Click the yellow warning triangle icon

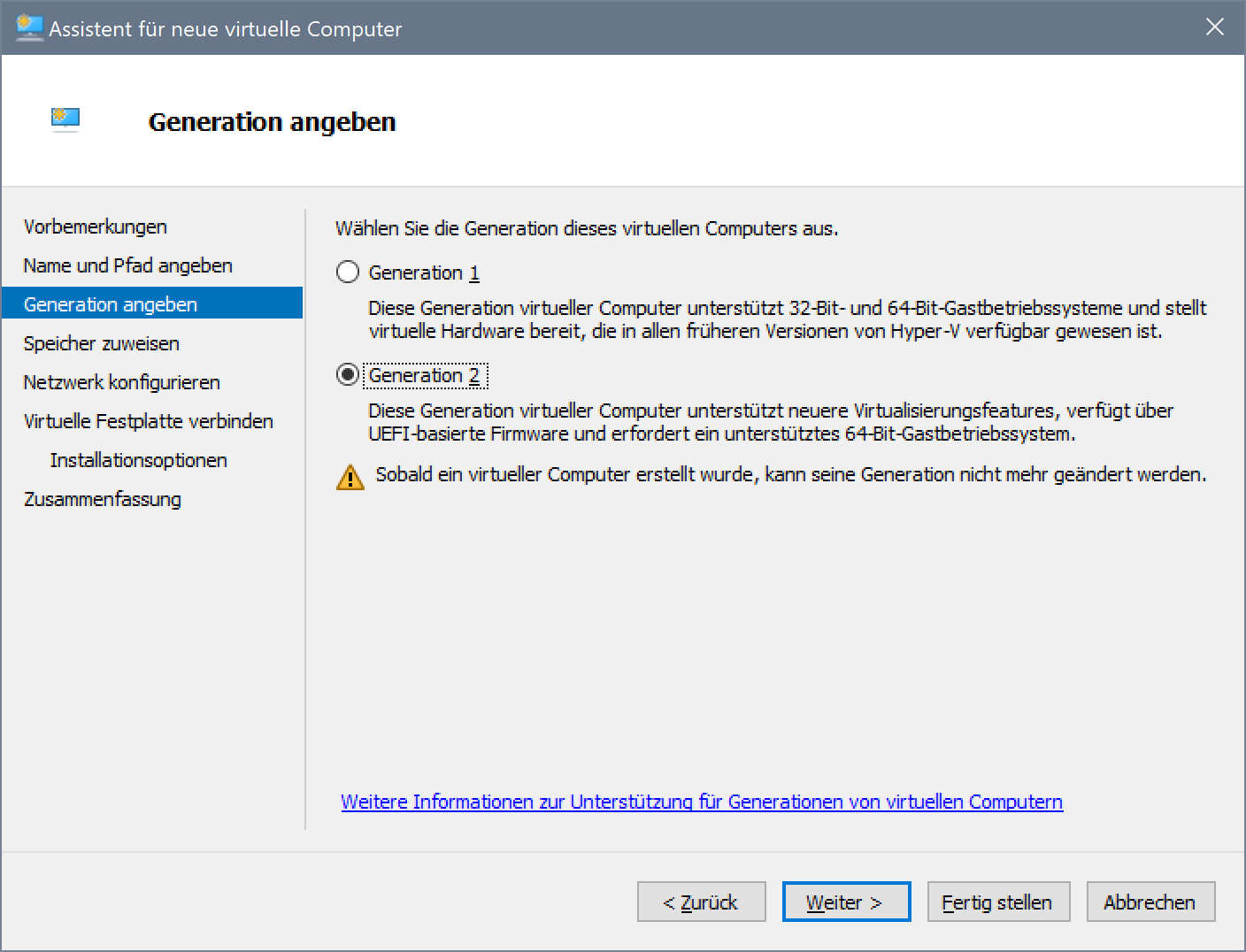pyautogui.click(x=350, y=477)
